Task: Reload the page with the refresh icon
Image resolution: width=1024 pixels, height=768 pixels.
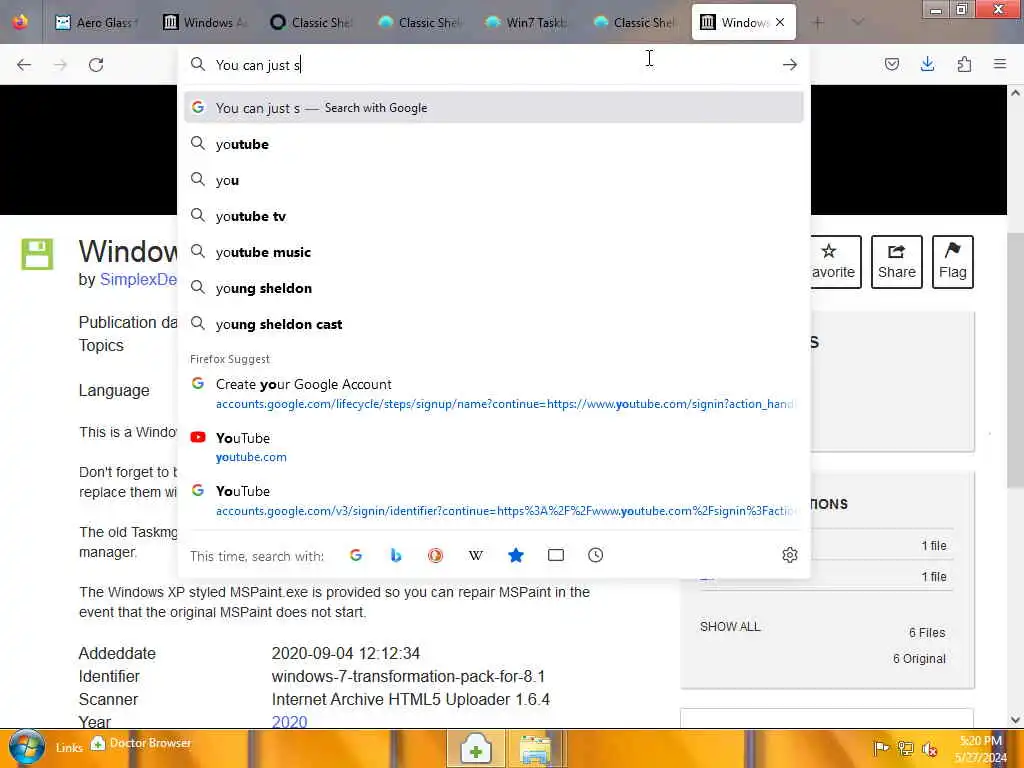Action: [x=96, y=65]
